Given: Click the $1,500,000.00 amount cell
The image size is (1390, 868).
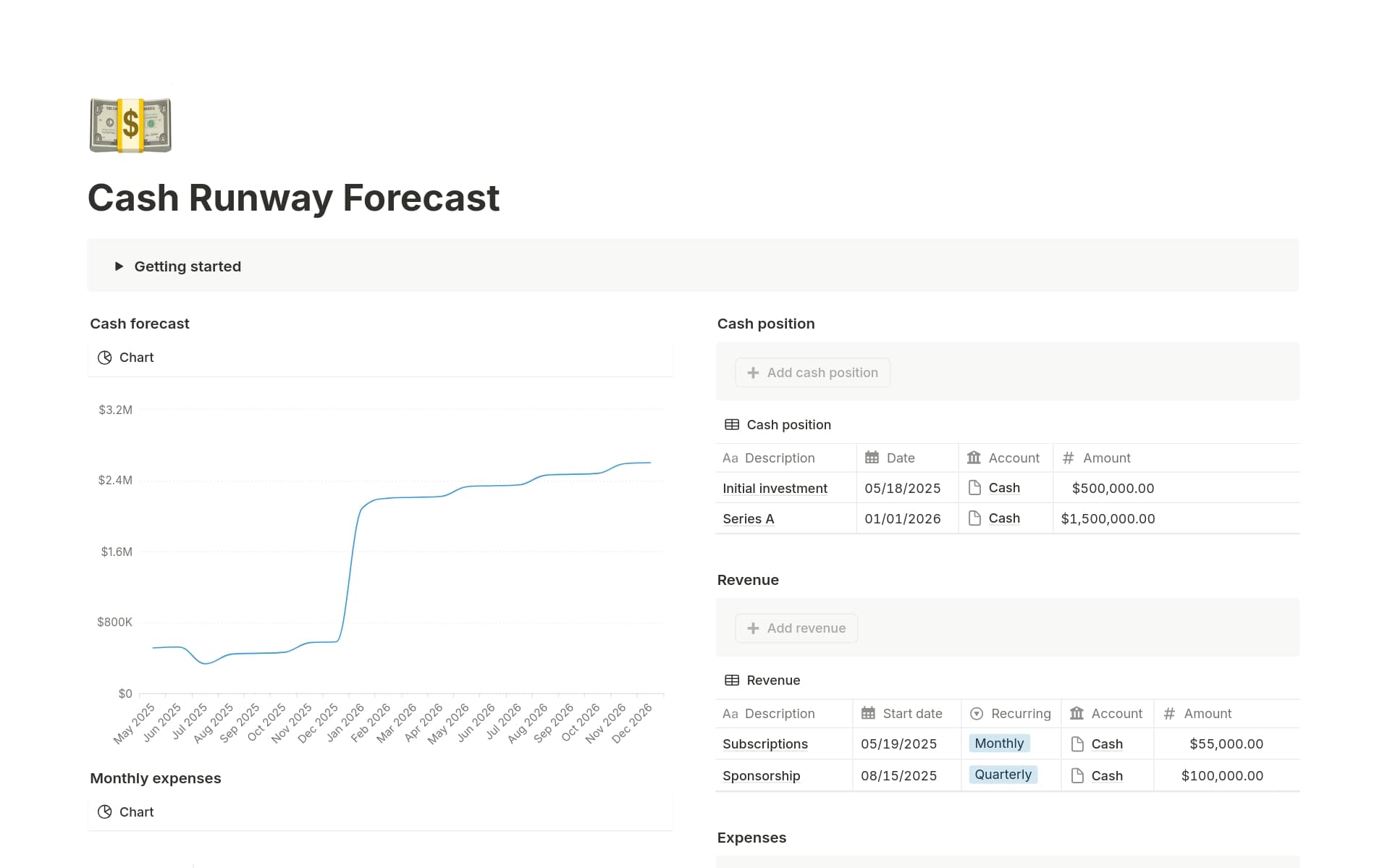Looking at the screenshot, I should click(x=1107, y=518).
